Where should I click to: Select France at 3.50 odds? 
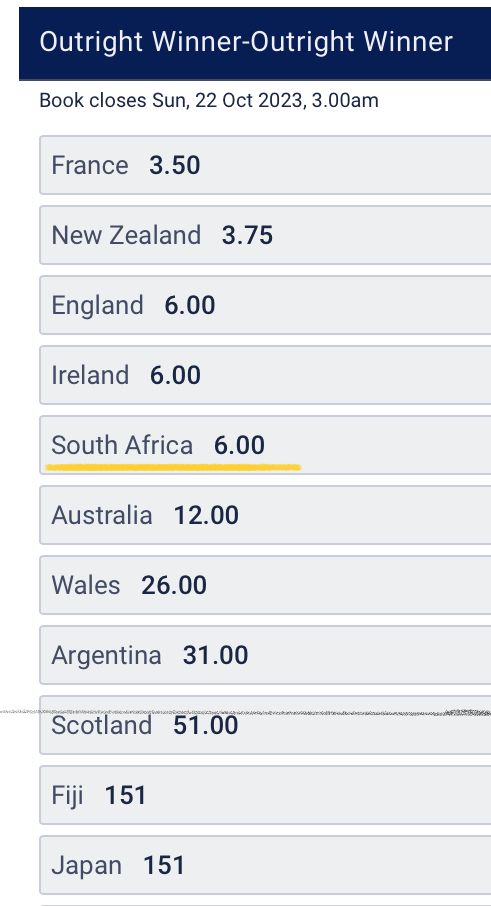[265, 165]
